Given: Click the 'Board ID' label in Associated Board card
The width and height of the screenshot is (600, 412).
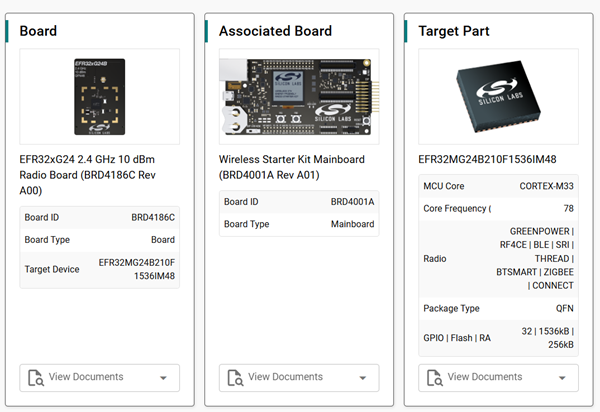Looking at the screenshot, I should (241, 202).
